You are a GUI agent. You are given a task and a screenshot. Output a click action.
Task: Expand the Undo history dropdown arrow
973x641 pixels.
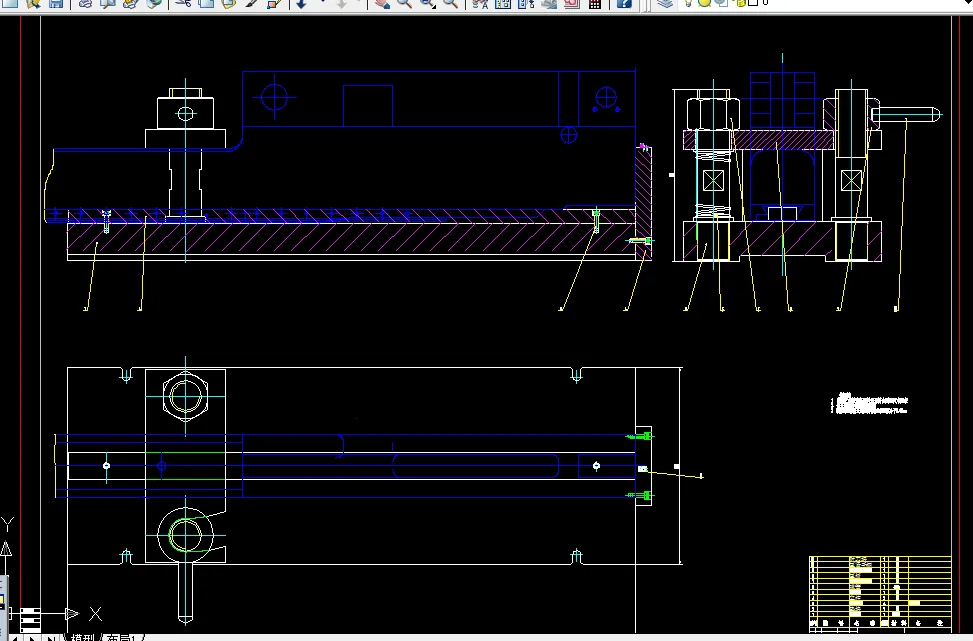(x=323, y=3)
